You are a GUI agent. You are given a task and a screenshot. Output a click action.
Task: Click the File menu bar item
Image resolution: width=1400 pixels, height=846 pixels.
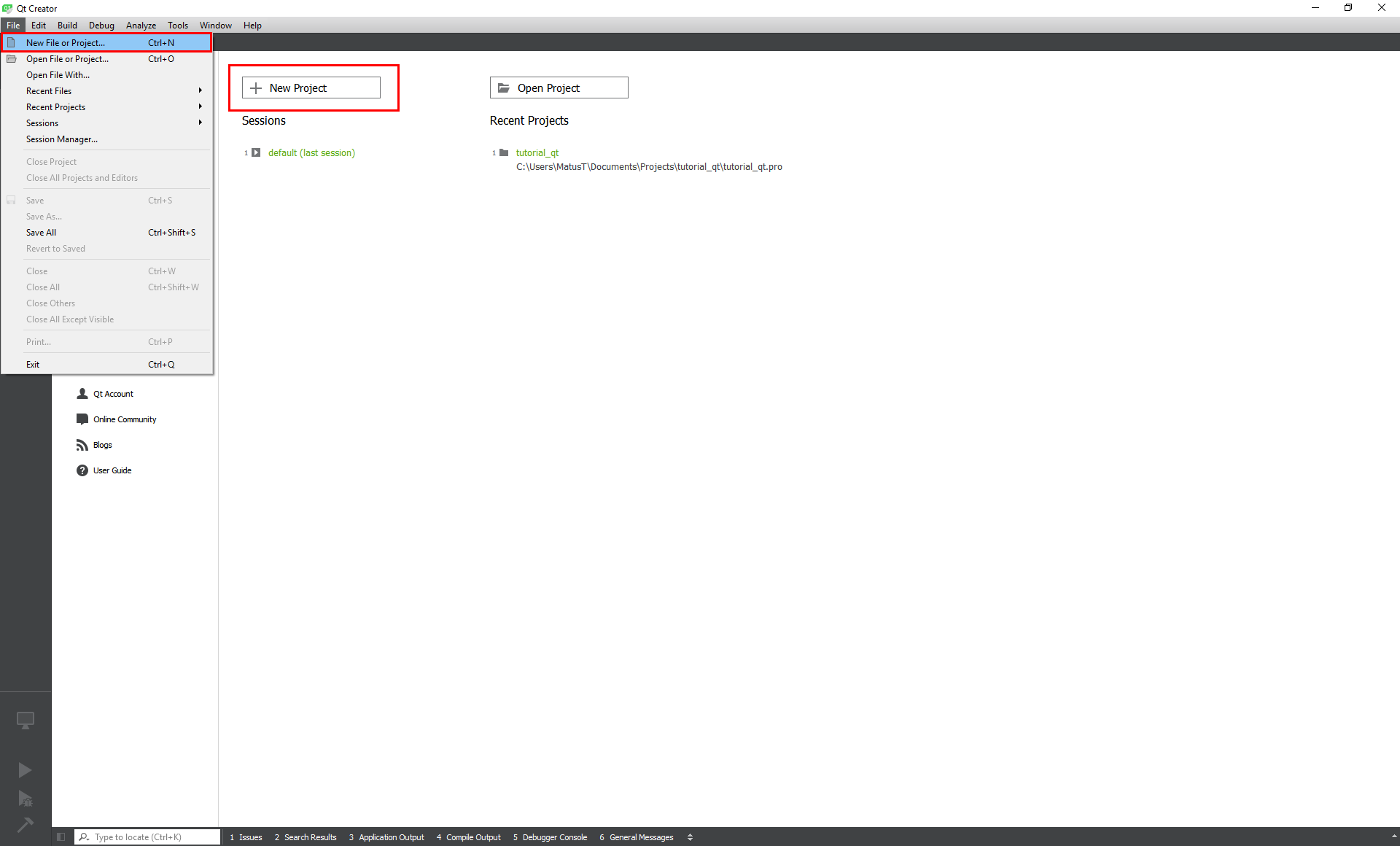[x=13, y=25]
